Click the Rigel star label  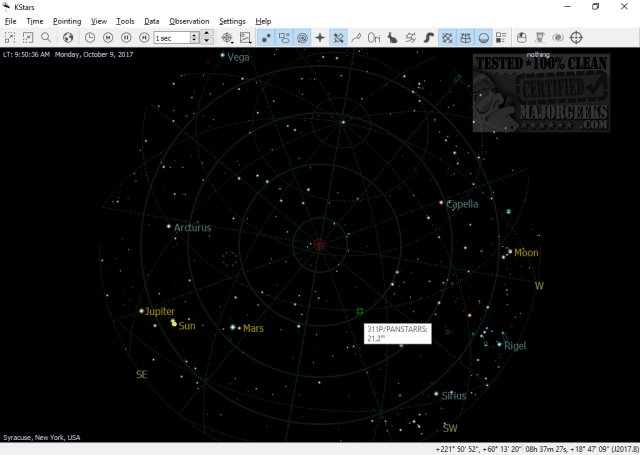[x=515, y=346]
